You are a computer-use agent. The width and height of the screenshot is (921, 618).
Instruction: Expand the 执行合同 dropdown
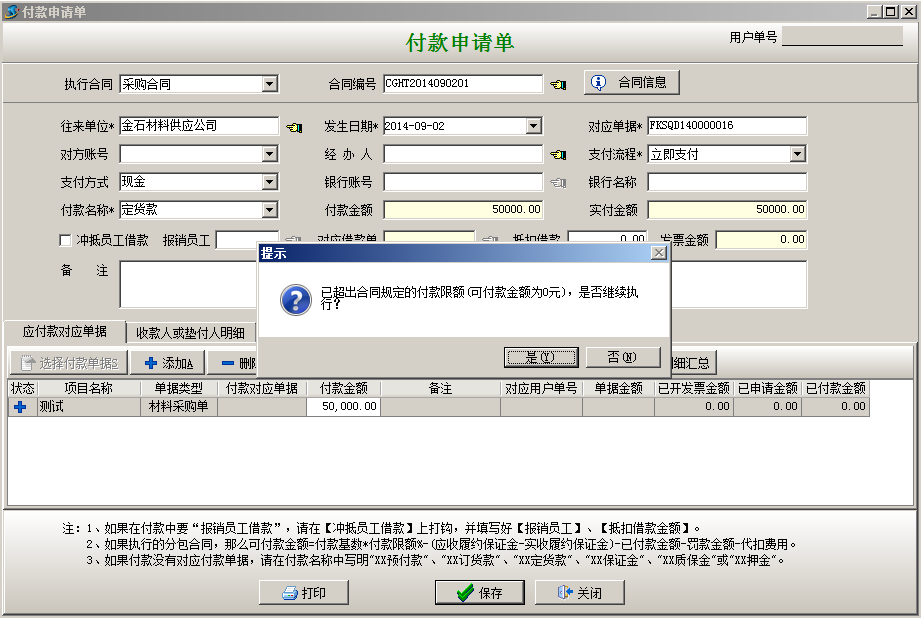270,84
